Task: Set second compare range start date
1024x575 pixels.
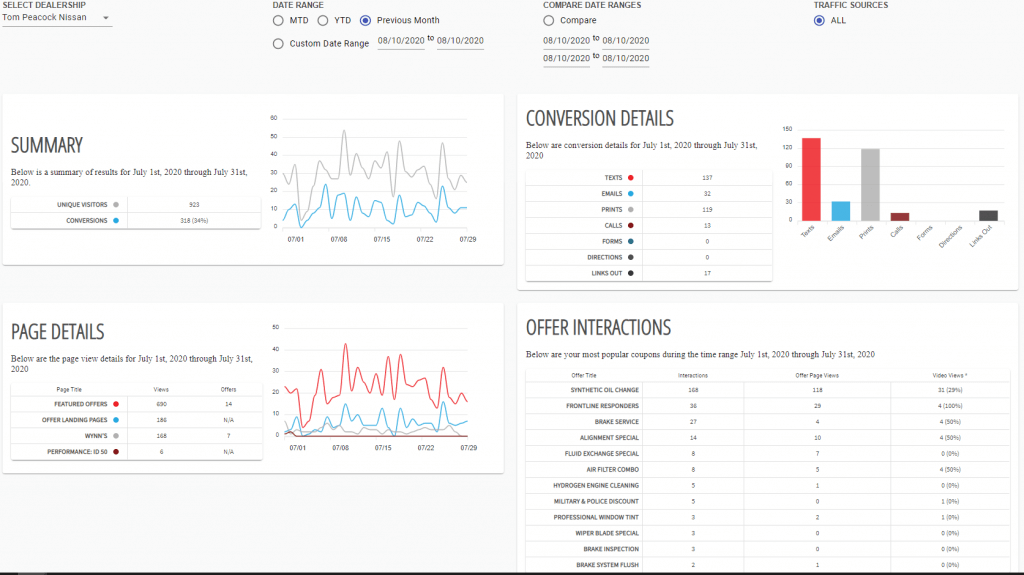Action: point(566,58)
